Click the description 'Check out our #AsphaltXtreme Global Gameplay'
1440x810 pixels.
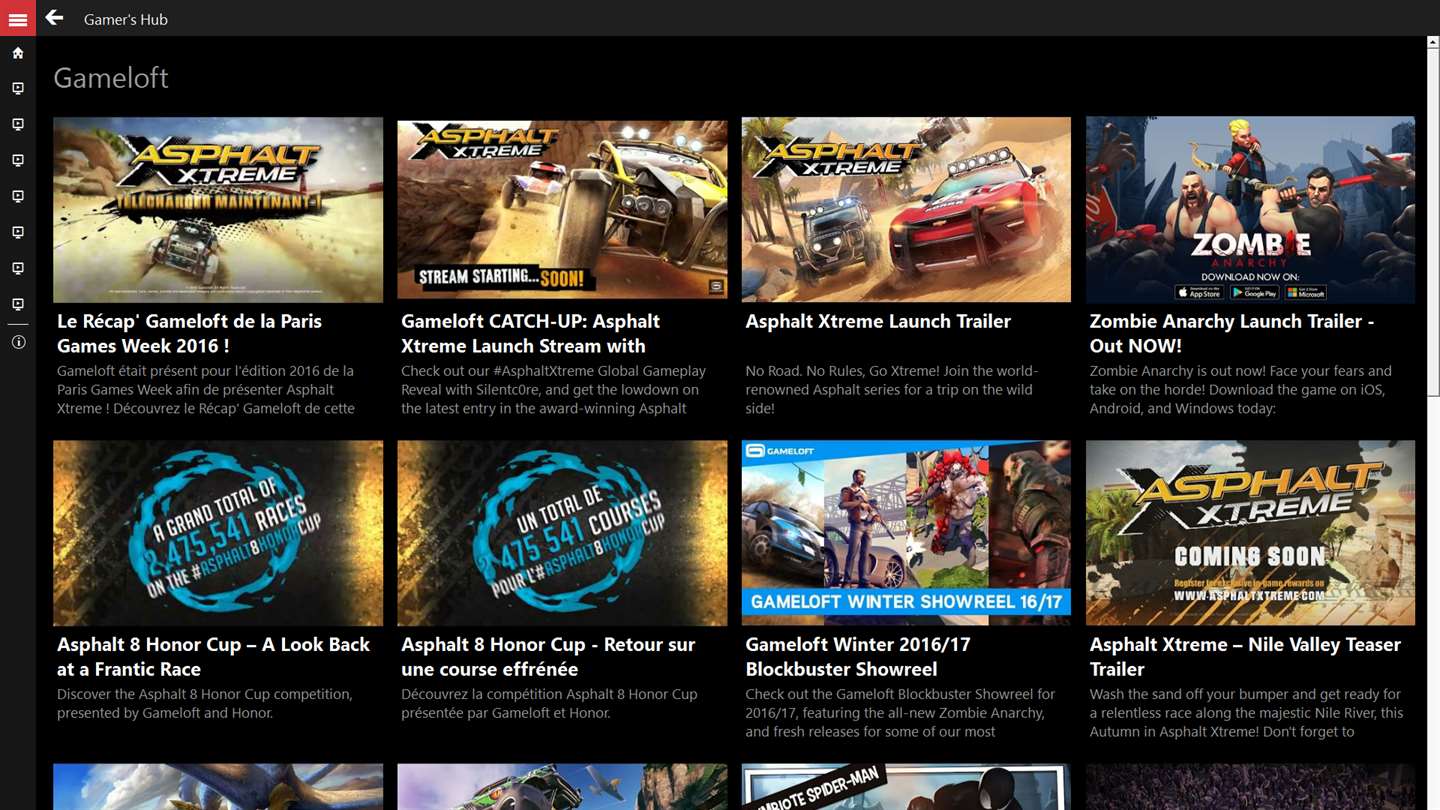point(553,389)
